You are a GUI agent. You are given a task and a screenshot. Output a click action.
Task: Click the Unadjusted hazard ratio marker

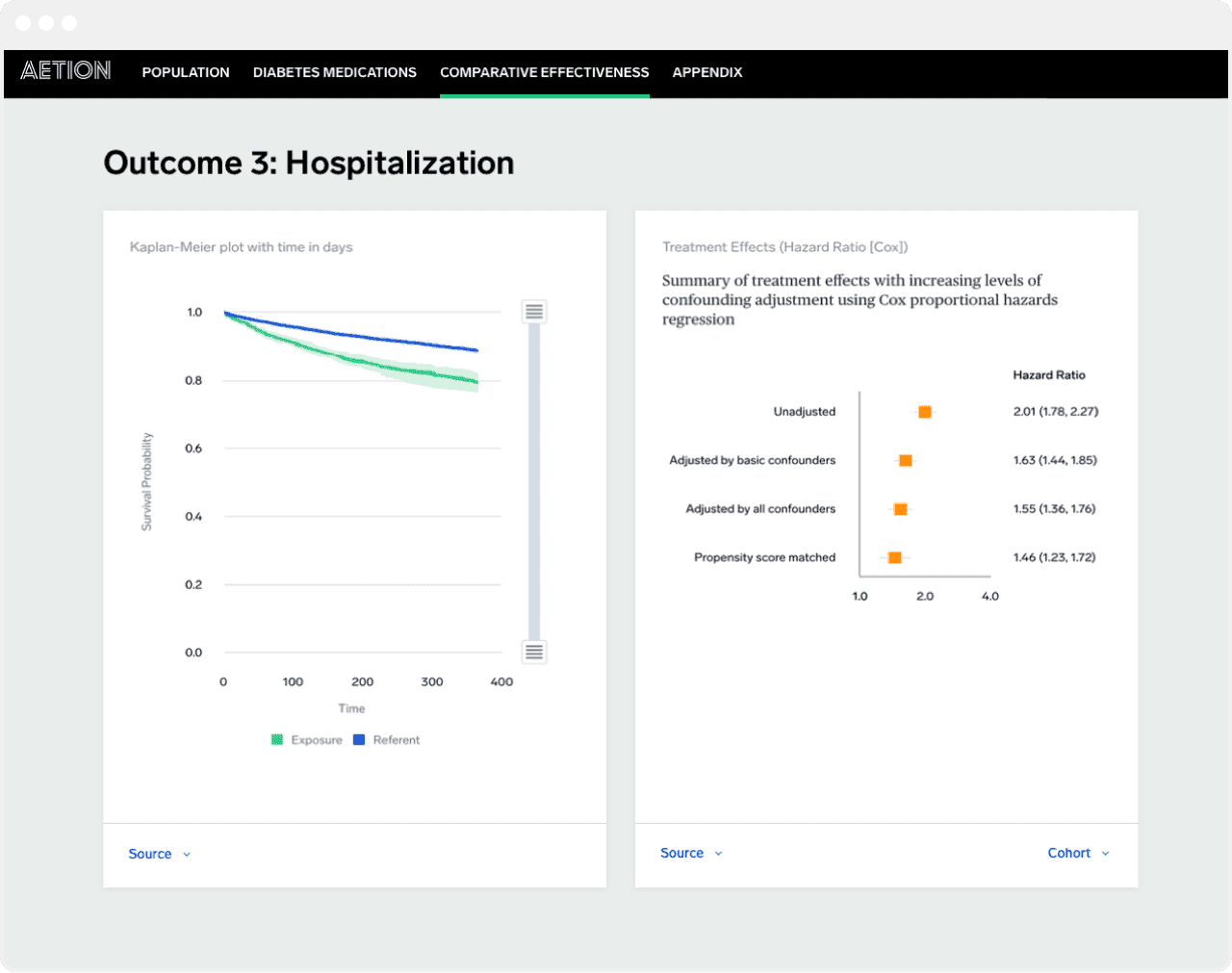click(925, 412)
